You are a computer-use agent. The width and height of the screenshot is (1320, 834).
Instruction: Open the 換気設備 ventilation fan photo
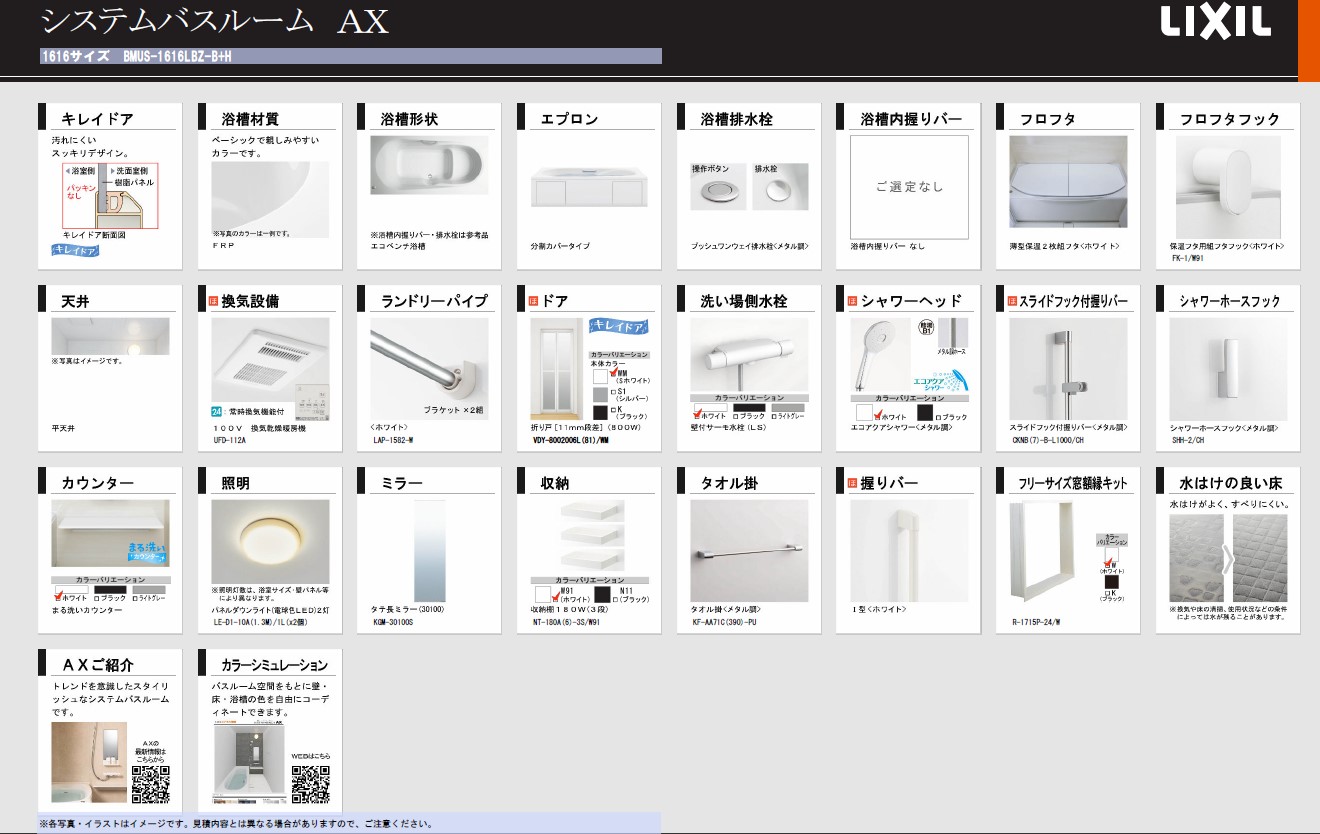[270, 359]
